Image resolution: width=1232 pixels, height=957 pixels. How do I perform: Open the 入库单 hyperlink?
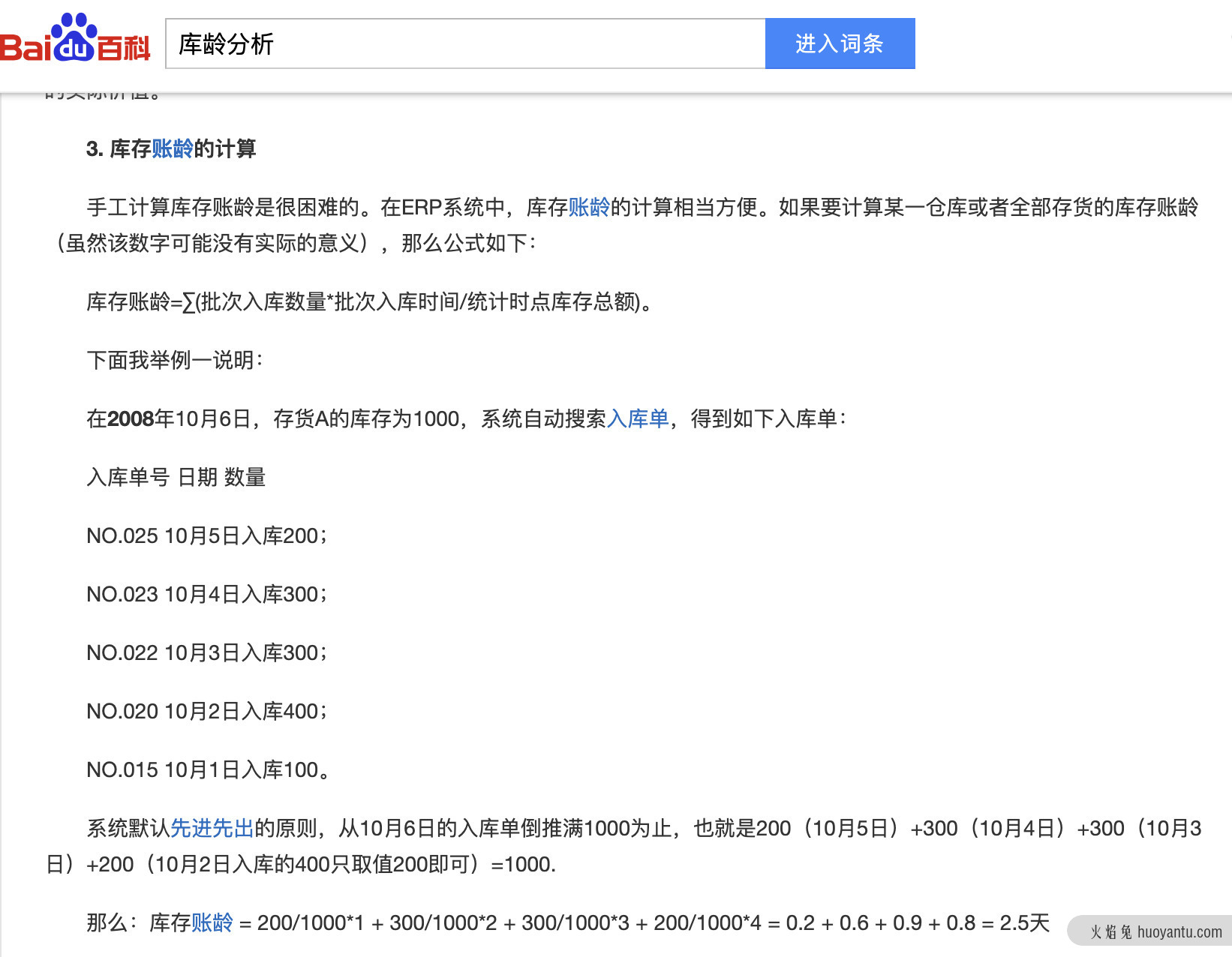click(638, 418)
